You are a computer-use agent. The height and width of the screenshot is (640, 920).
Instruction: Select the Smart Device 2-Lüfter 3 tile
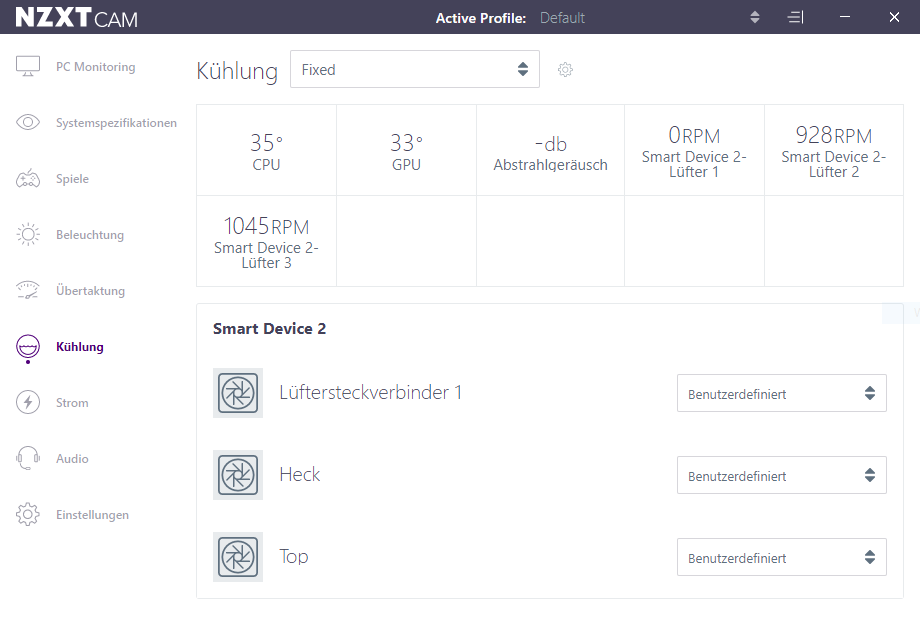tap(266, 241)
